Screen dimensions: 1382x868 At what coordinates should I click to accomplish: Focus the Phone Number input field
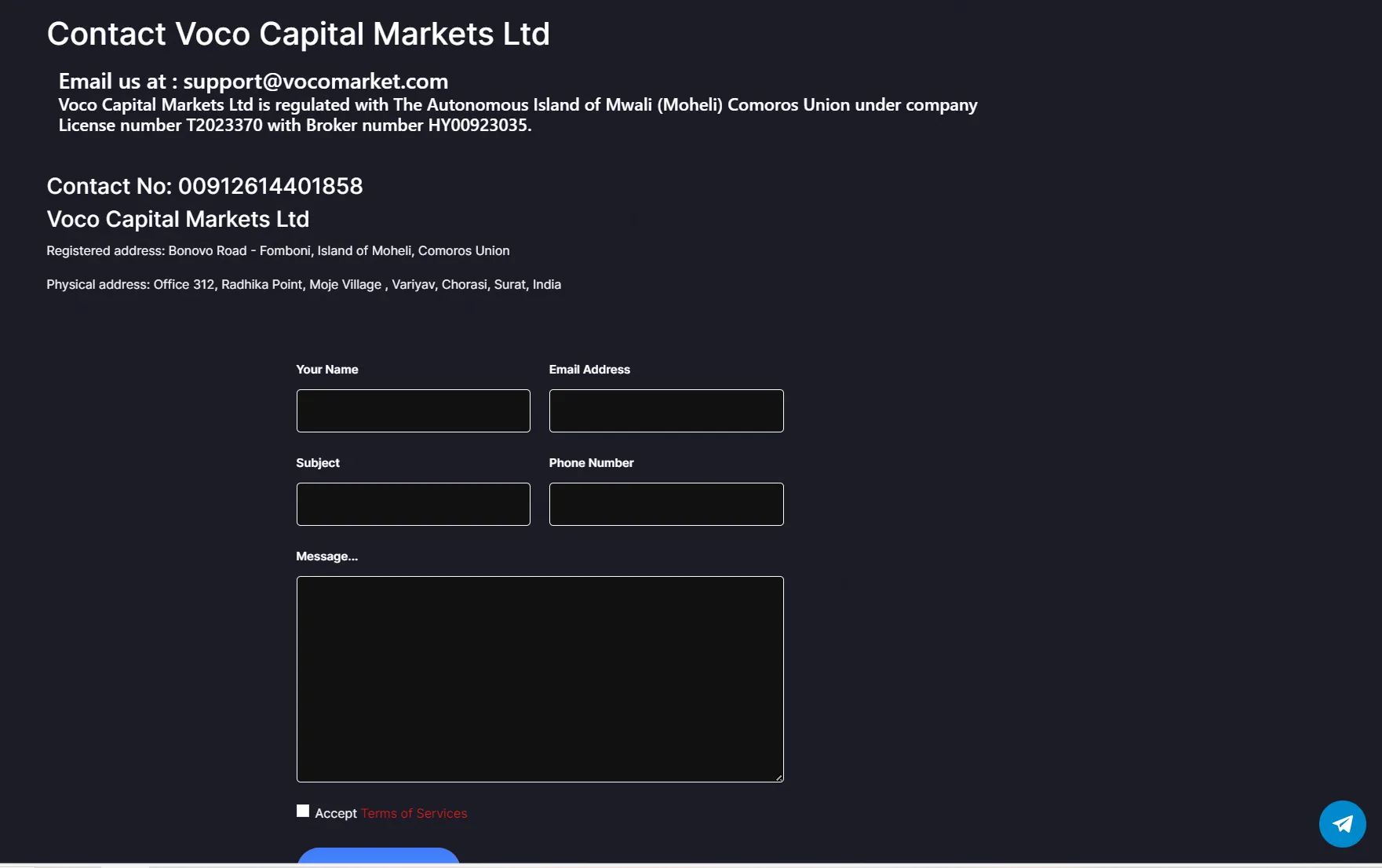[666, 504]
